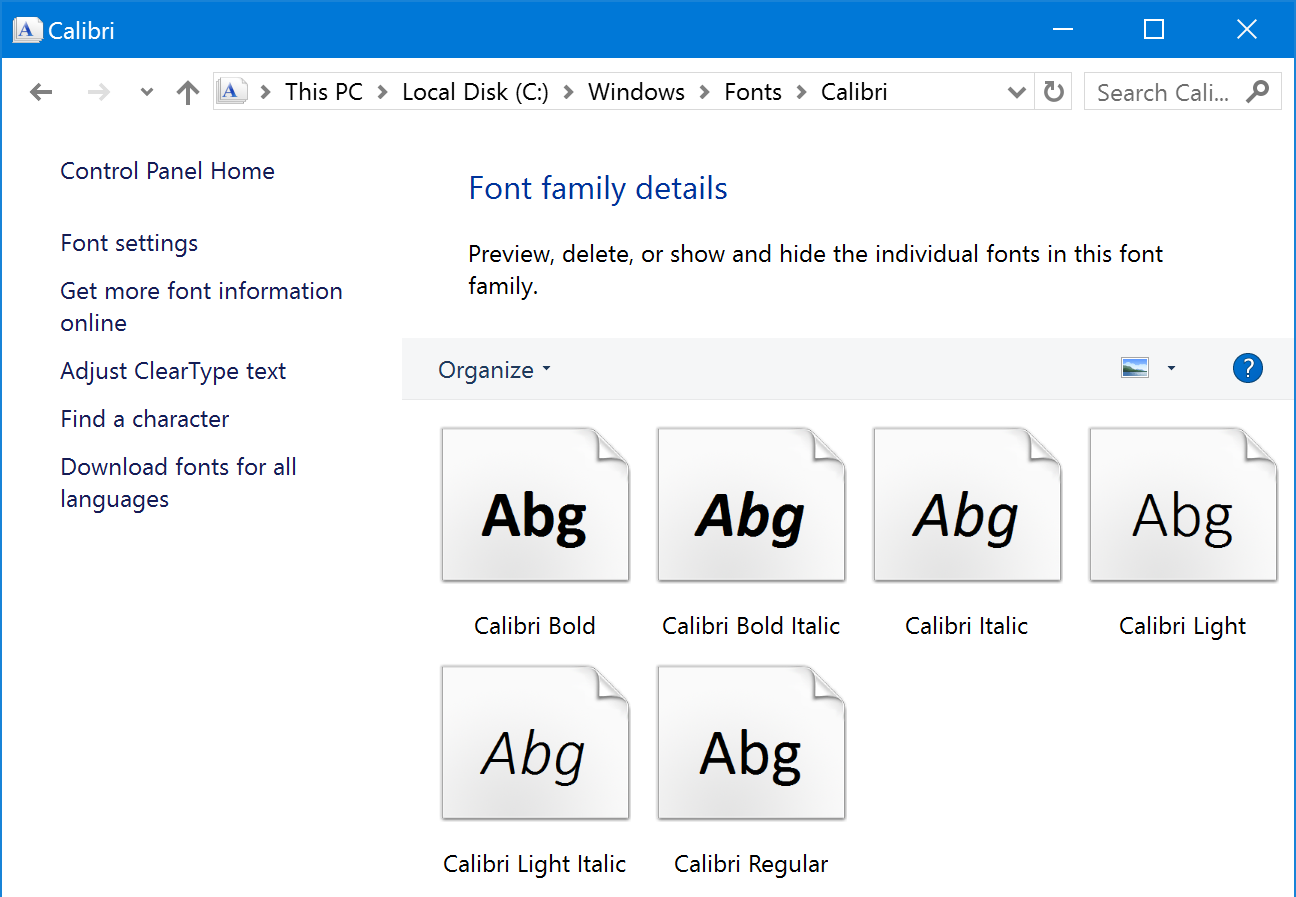
Task: Minimize the Calibri window
Action: [1062, 30]
